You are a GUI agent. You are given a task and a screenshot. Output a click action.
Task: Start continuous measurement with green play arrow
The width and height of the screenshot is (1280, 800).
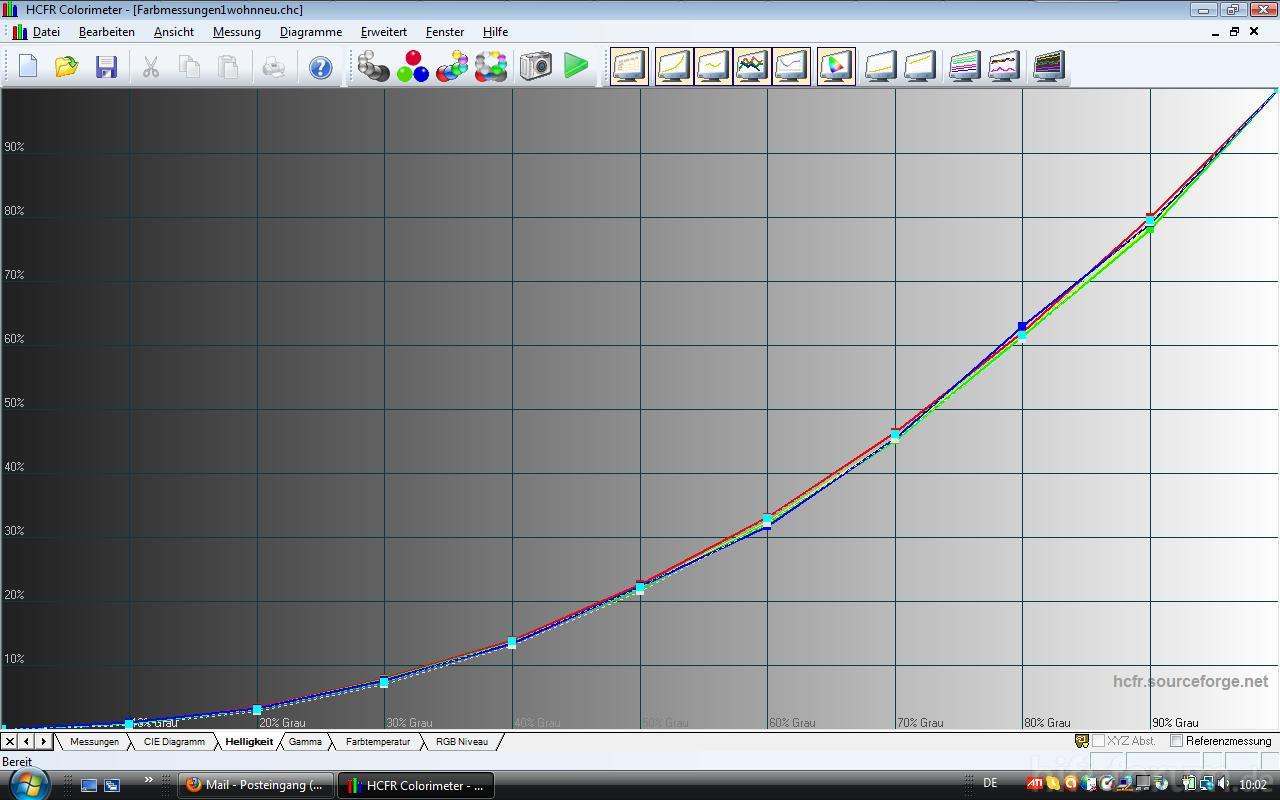576,67
